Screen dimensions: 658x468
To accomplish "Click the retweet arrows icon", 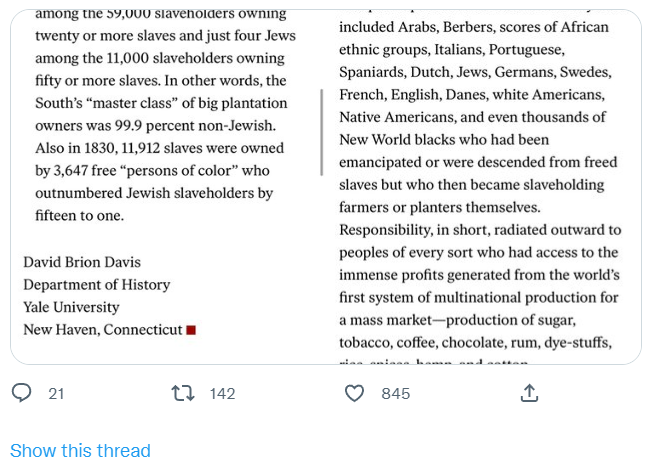I will pos(183,393).
